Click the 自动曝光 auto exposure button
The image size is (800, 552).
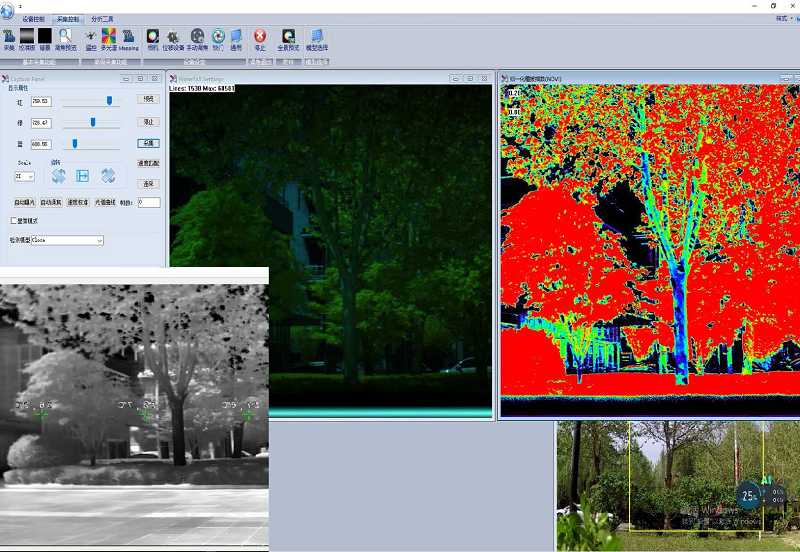tap(25, 202)
